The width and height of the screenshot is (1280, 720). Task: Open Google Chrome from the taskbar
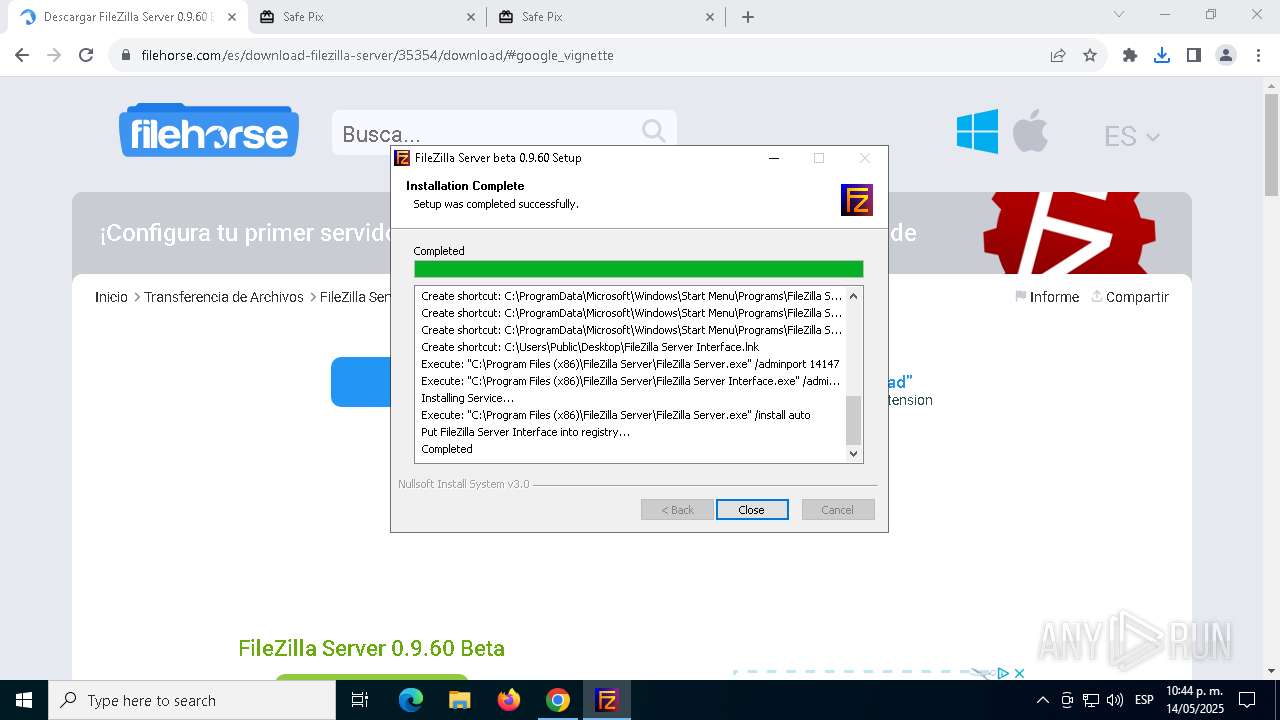[x=558, y=700]
